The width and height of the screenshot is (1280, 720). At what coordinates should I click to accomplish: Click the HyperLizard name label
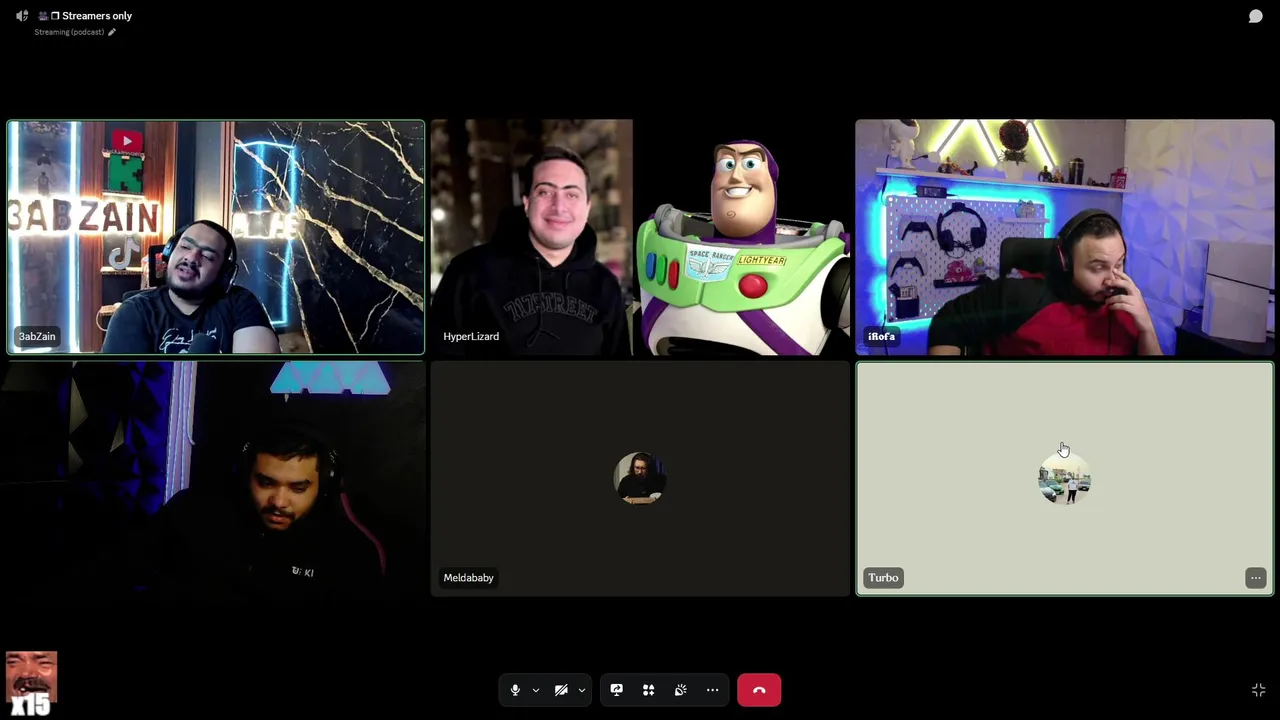pos(471,337)
